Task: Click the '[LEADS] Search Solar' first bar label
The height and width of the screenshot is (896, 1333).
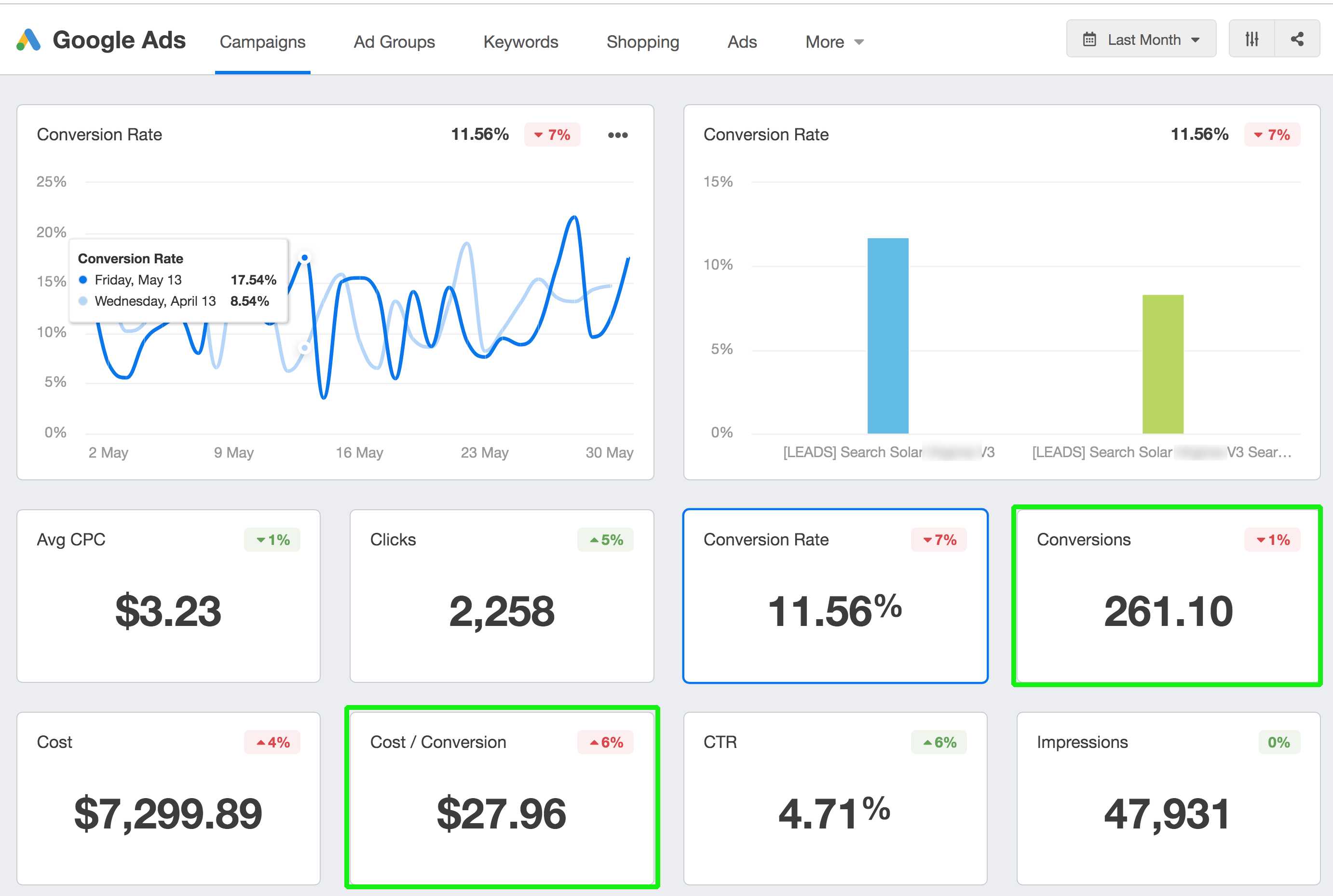Action: pyautogui.click(x=888, y=452)
